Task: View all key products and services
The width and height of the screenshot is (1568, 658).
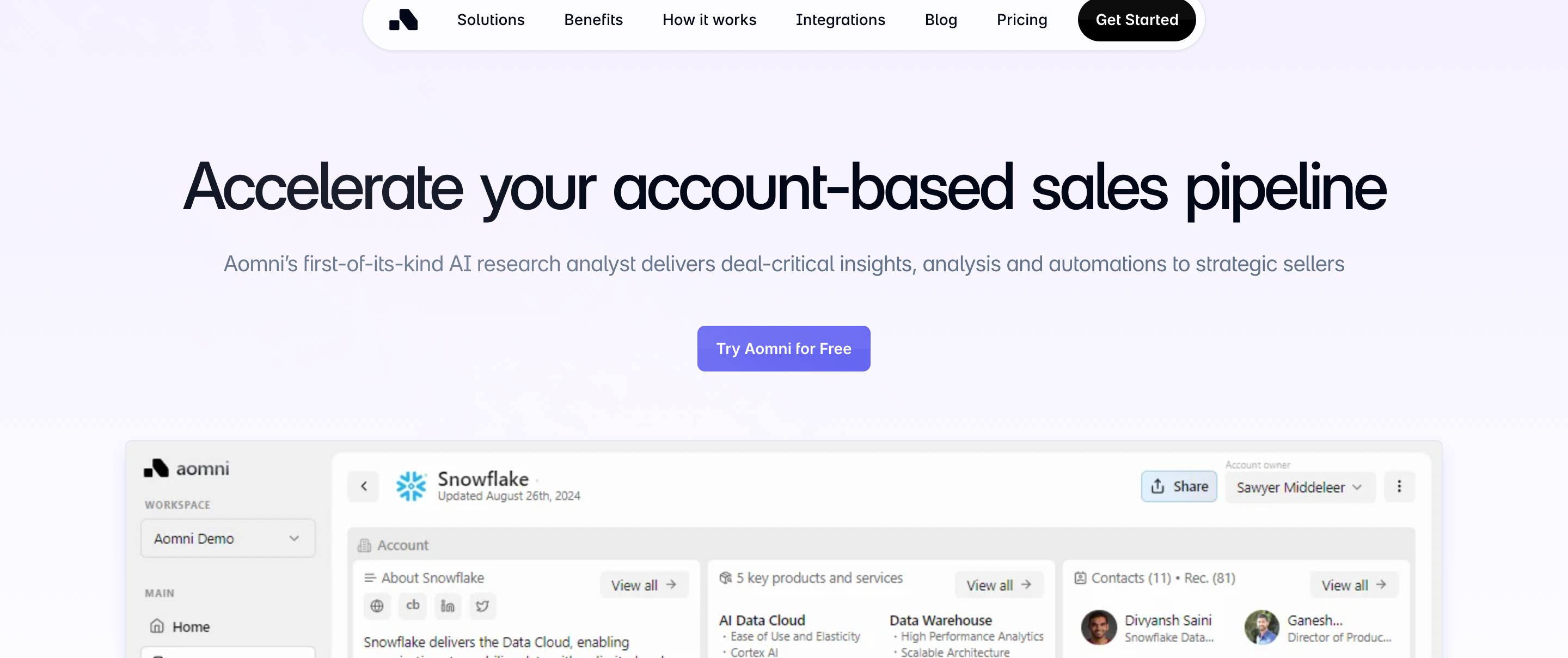Action: [x=999, y=585]
